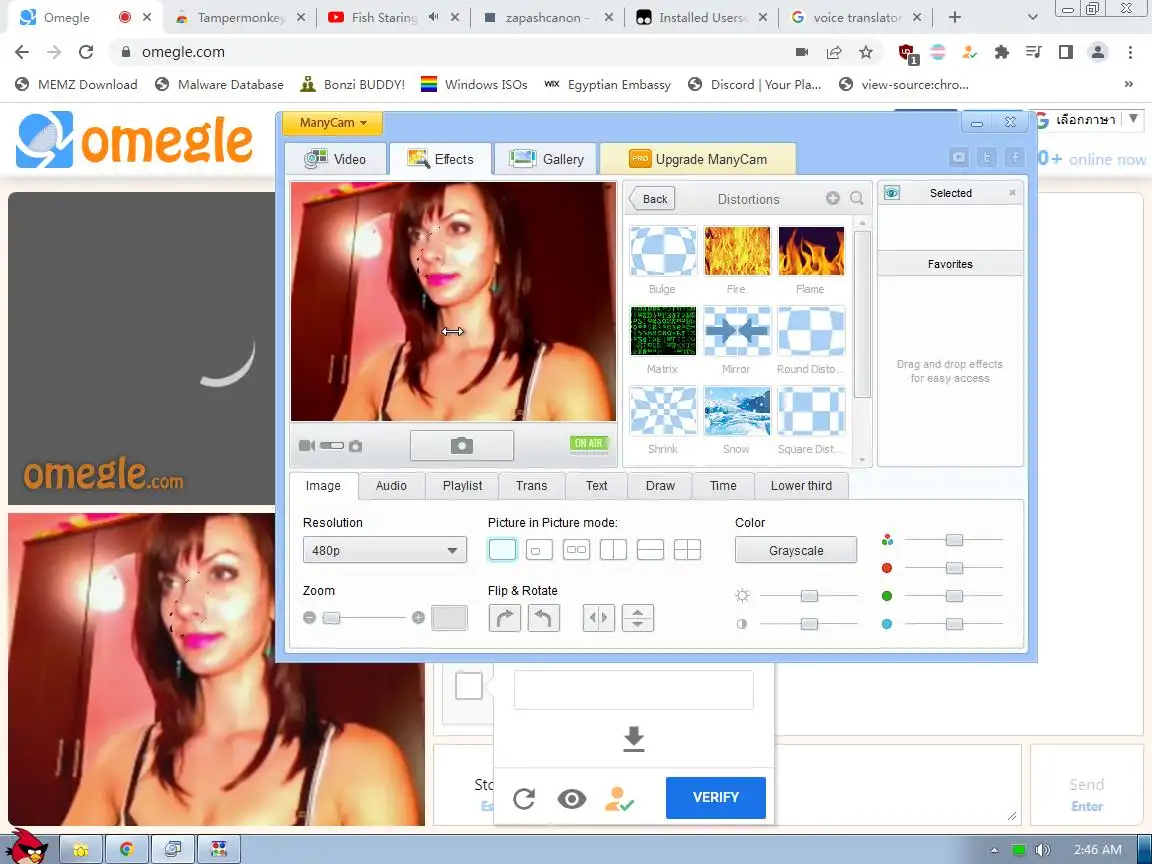Open the Text tab
Viewport: 1152px width, 864px height.
tap(597, 486)
